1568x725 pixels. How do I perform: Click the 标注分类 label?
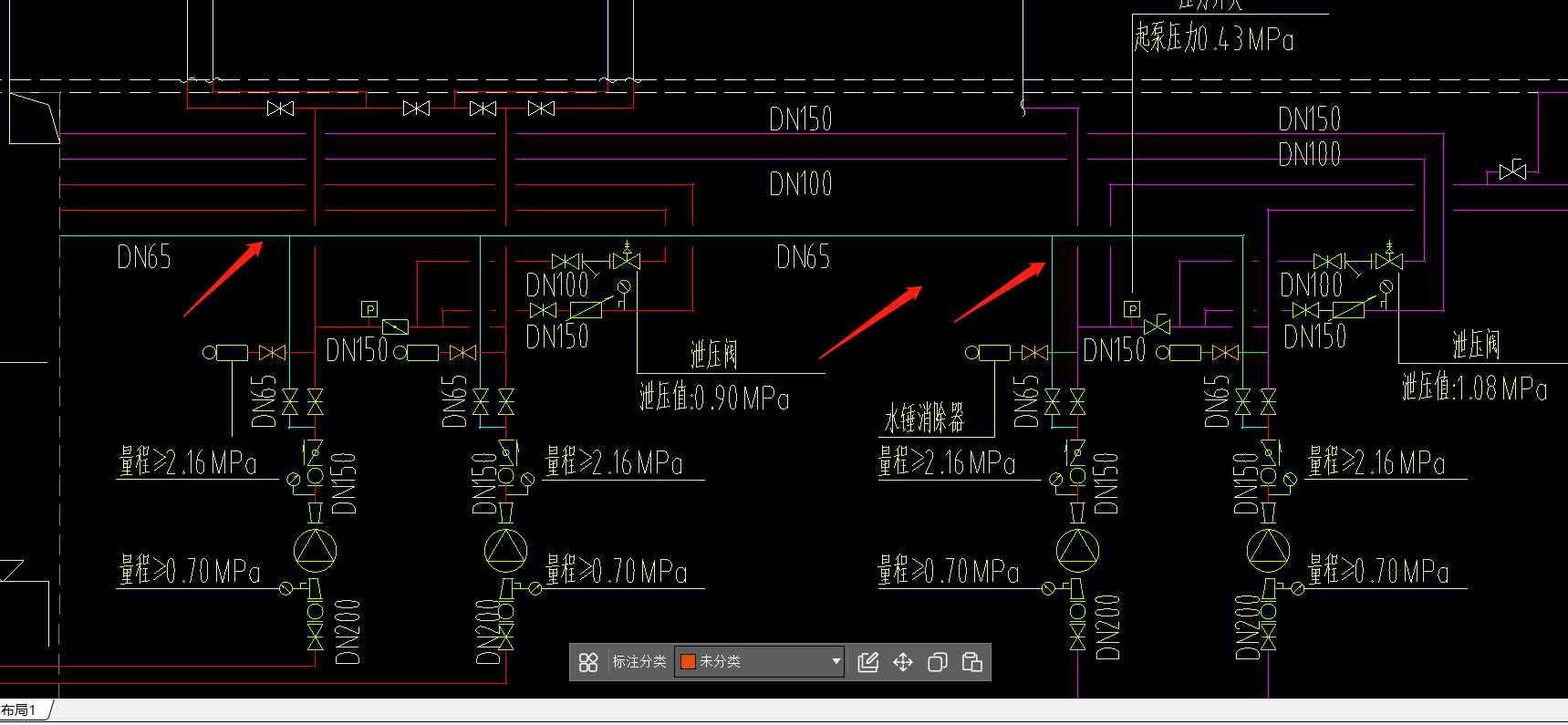(x=639, y=662)
